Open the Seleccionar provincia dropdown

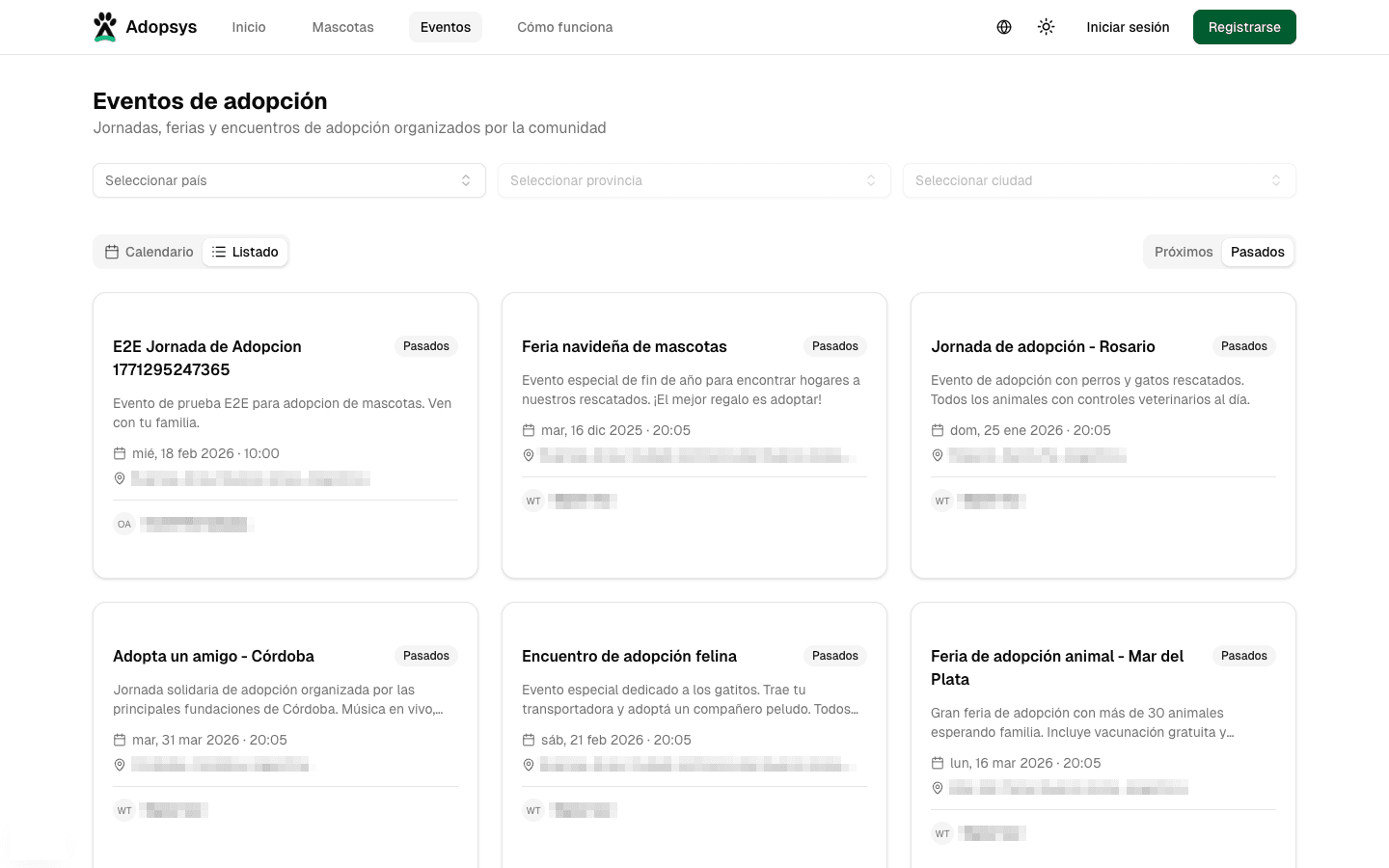pos(694,180)
